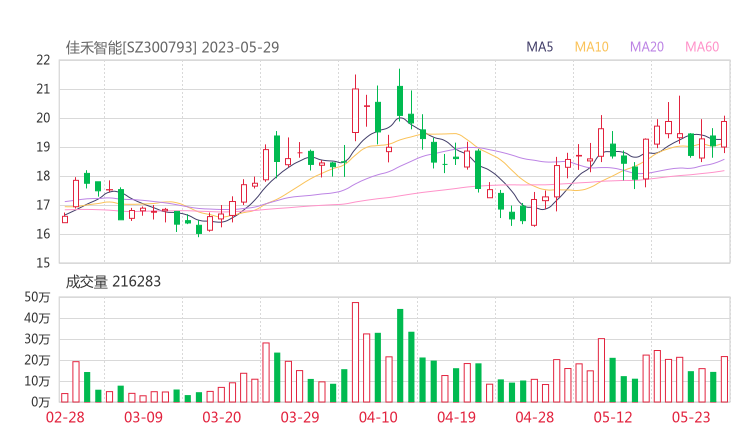740x440 pixels.
Task: Click the 05-12 date axis label
Action: [x=613, y=417]
